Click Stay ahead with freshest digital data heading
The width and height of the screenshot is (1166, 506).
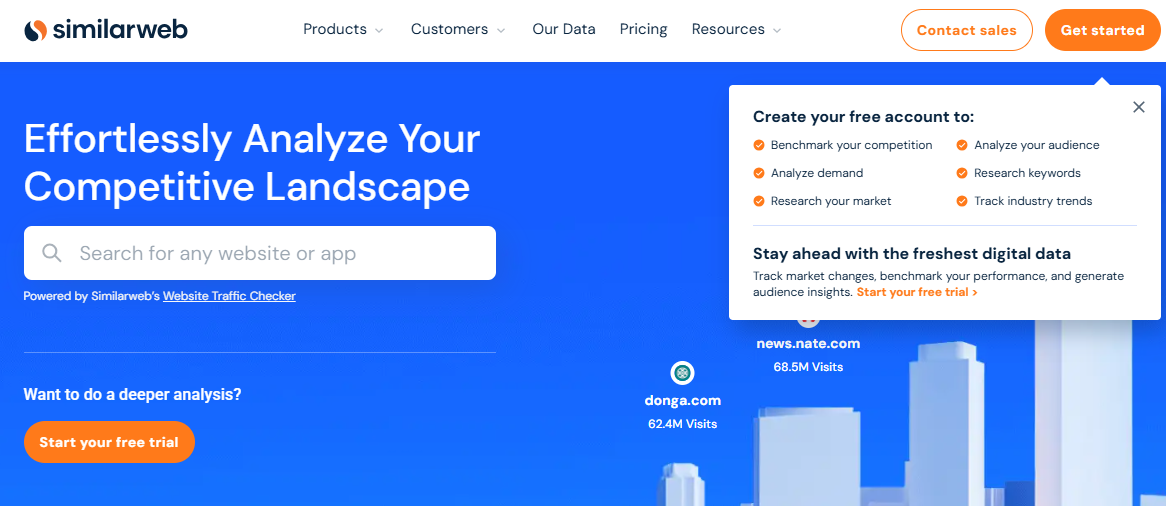click(x=912, y=253)
